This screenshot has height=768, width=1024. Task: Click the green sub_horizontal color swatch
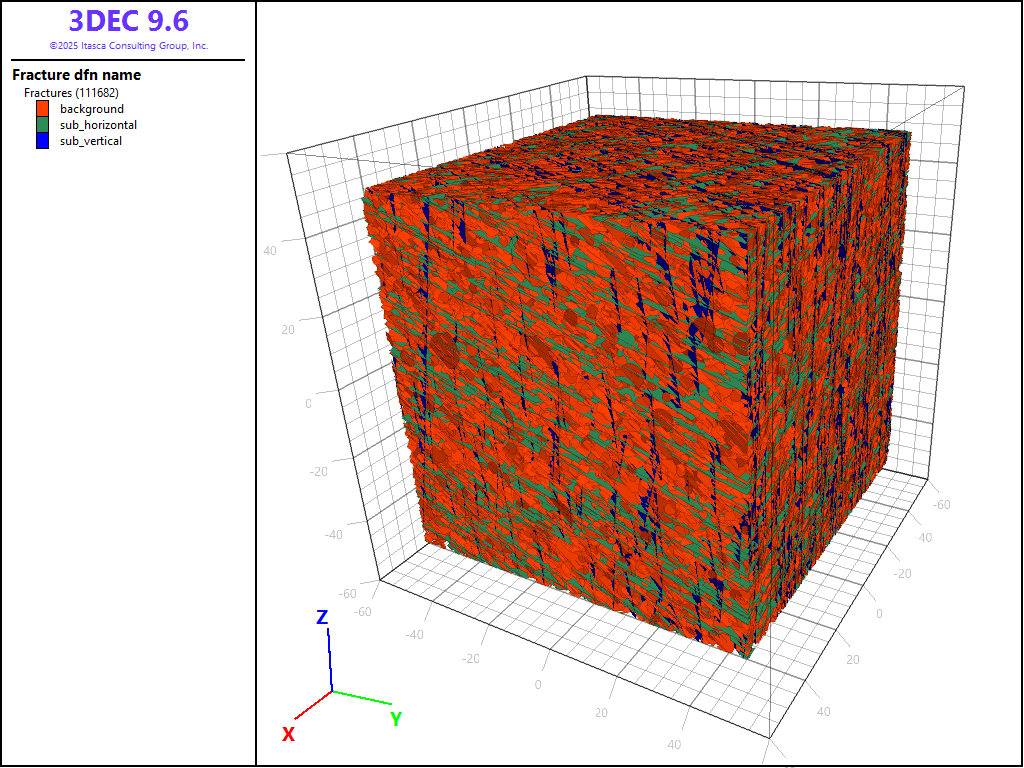click(x=43, y=125)
